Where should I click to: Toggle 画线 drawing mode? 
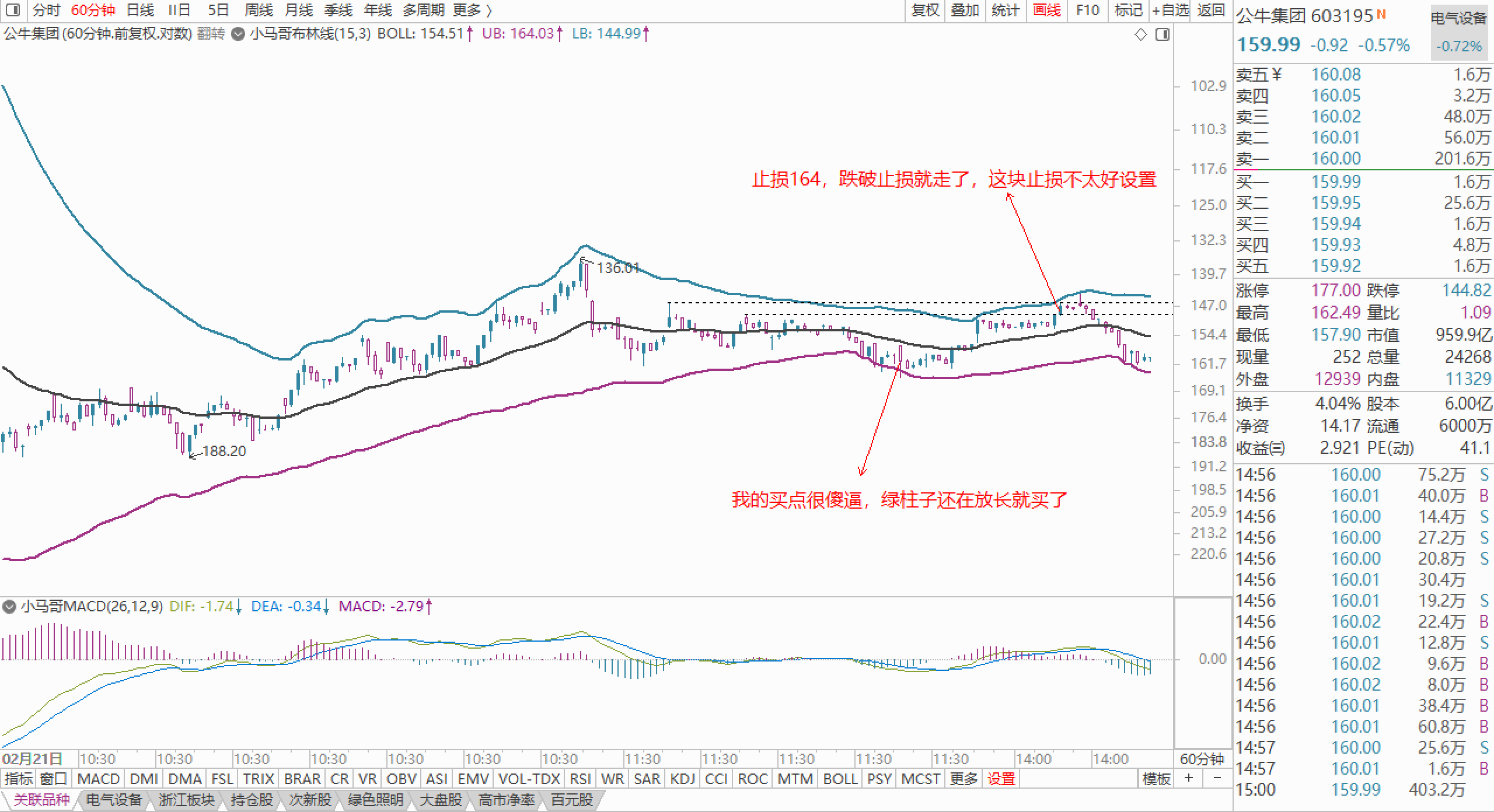point(1046,10)
